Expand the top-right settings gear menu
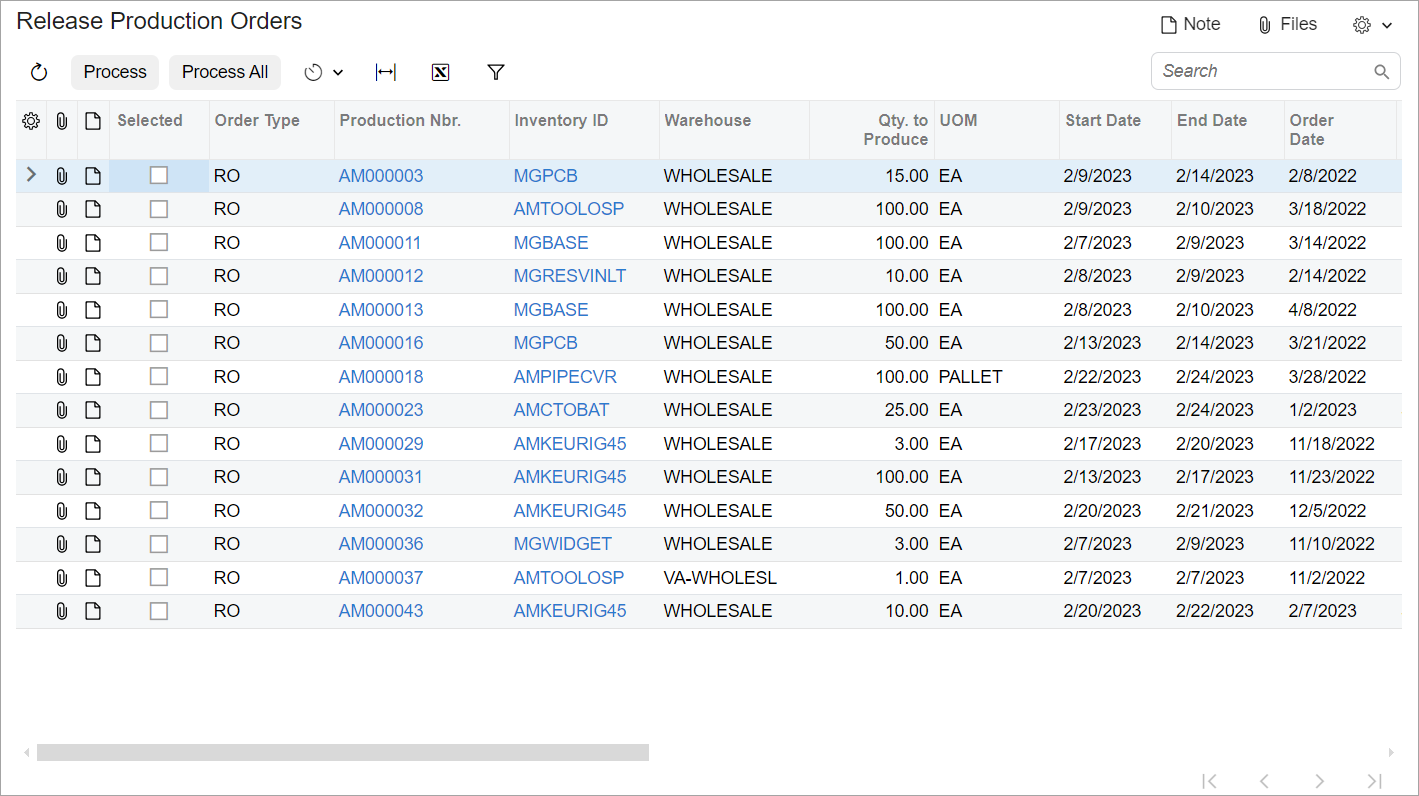 coord(1372,25)
